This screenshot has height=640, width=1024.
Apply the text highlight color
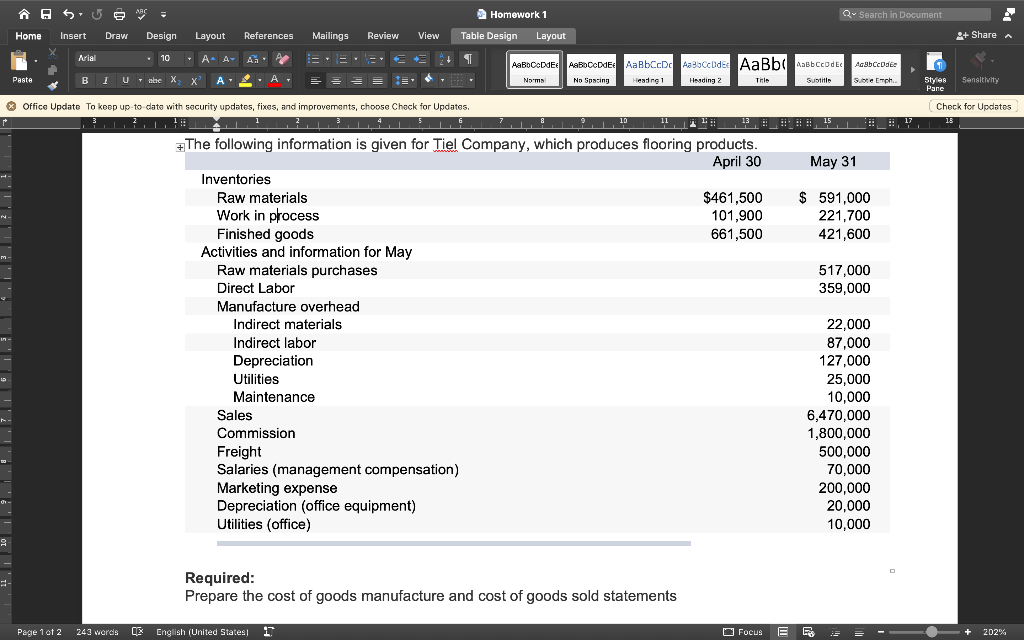245,81
